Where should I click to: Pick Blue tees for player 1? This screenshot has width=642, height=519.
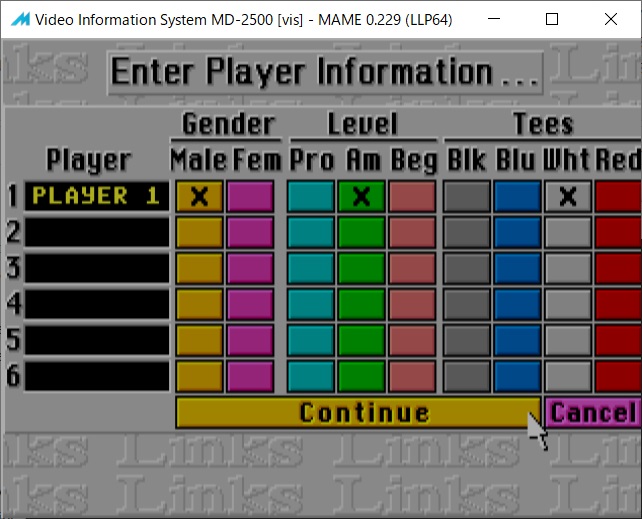click(x=516, y=197)
